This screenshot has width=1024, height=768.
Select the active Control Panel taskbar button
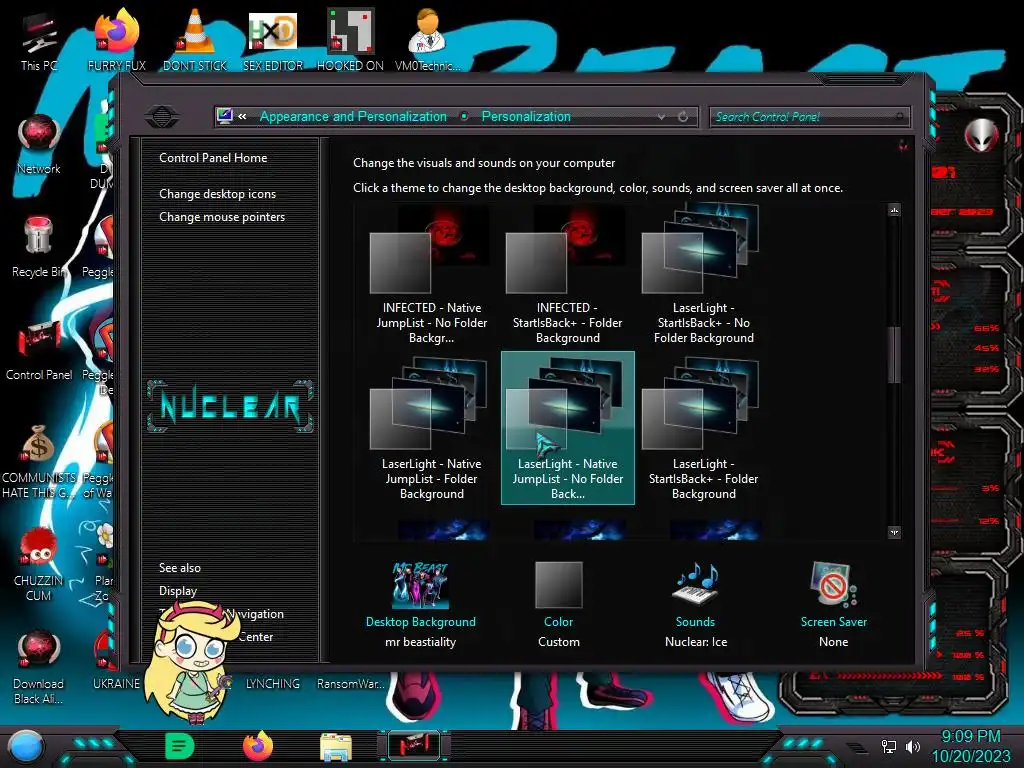pos(413,746)
